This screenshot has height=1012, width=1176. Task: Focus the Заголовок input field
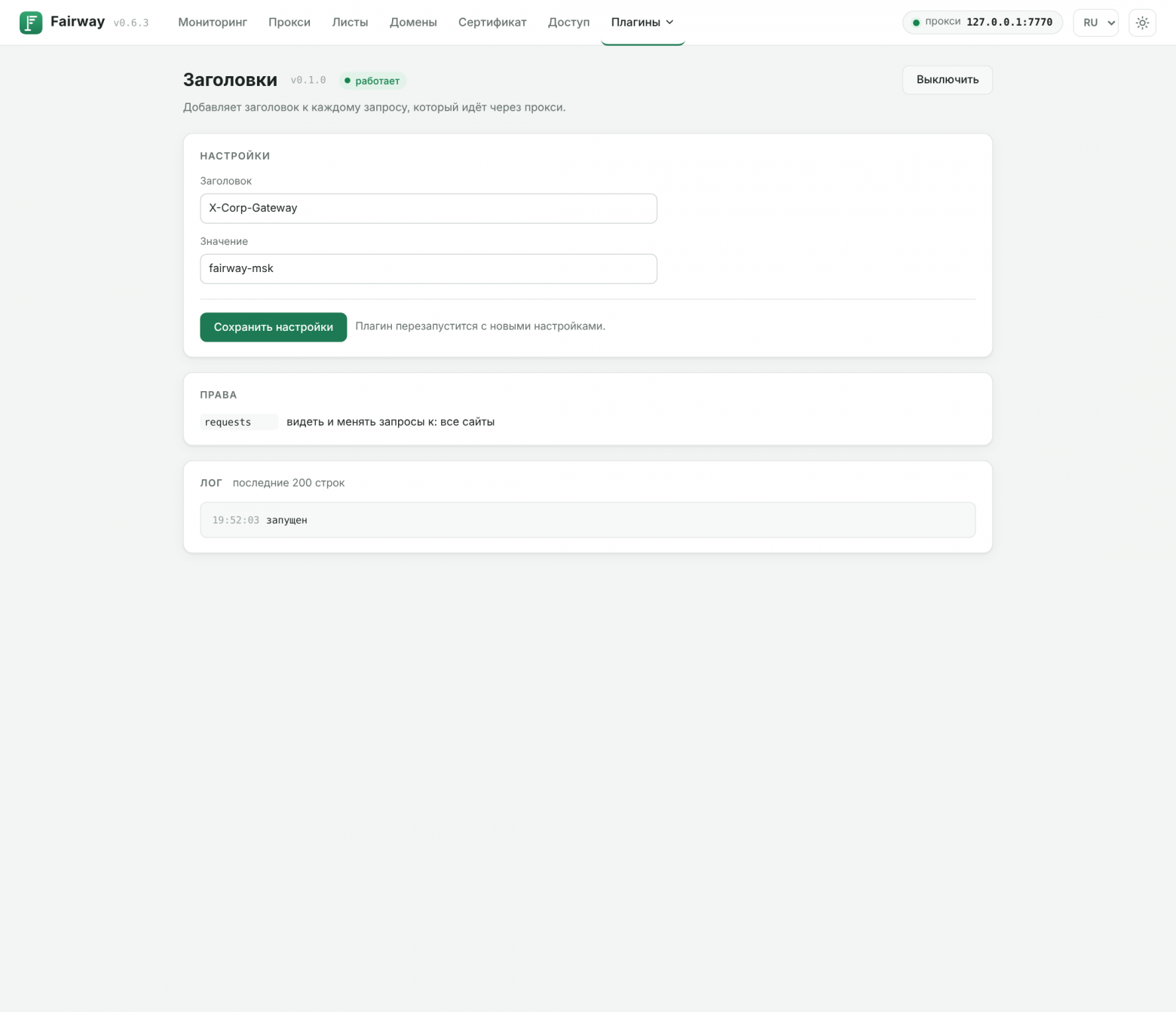(x=428, y=209)
